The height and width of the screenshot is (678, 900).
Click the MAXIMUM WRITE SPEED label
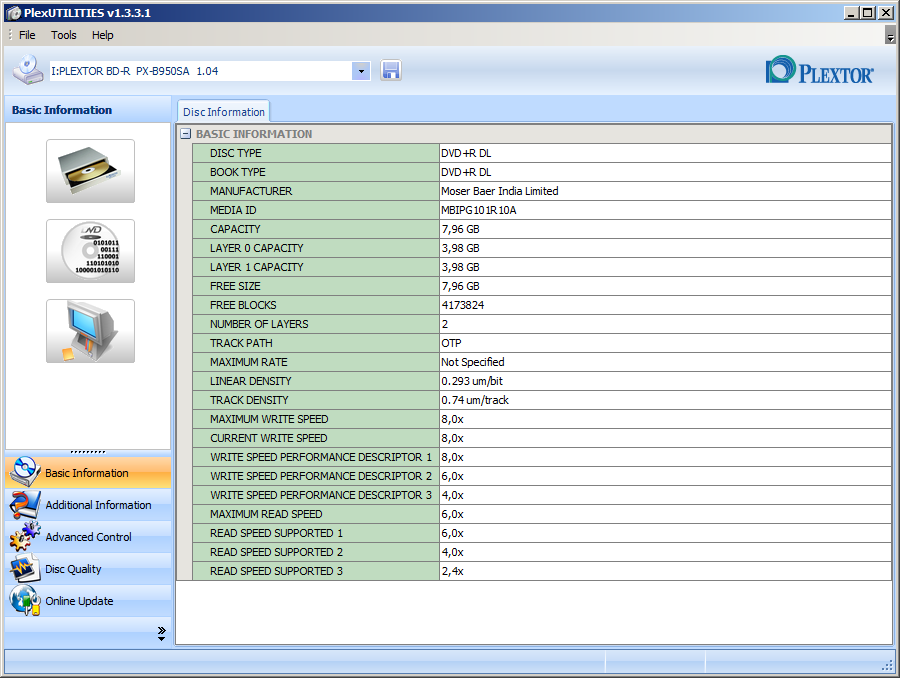click(269, 419)
